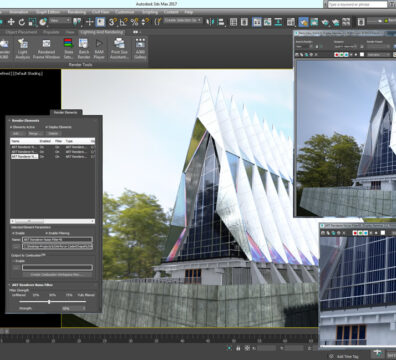Open the Customize menu
Screen dimensions: 396x360
point(125,12)
